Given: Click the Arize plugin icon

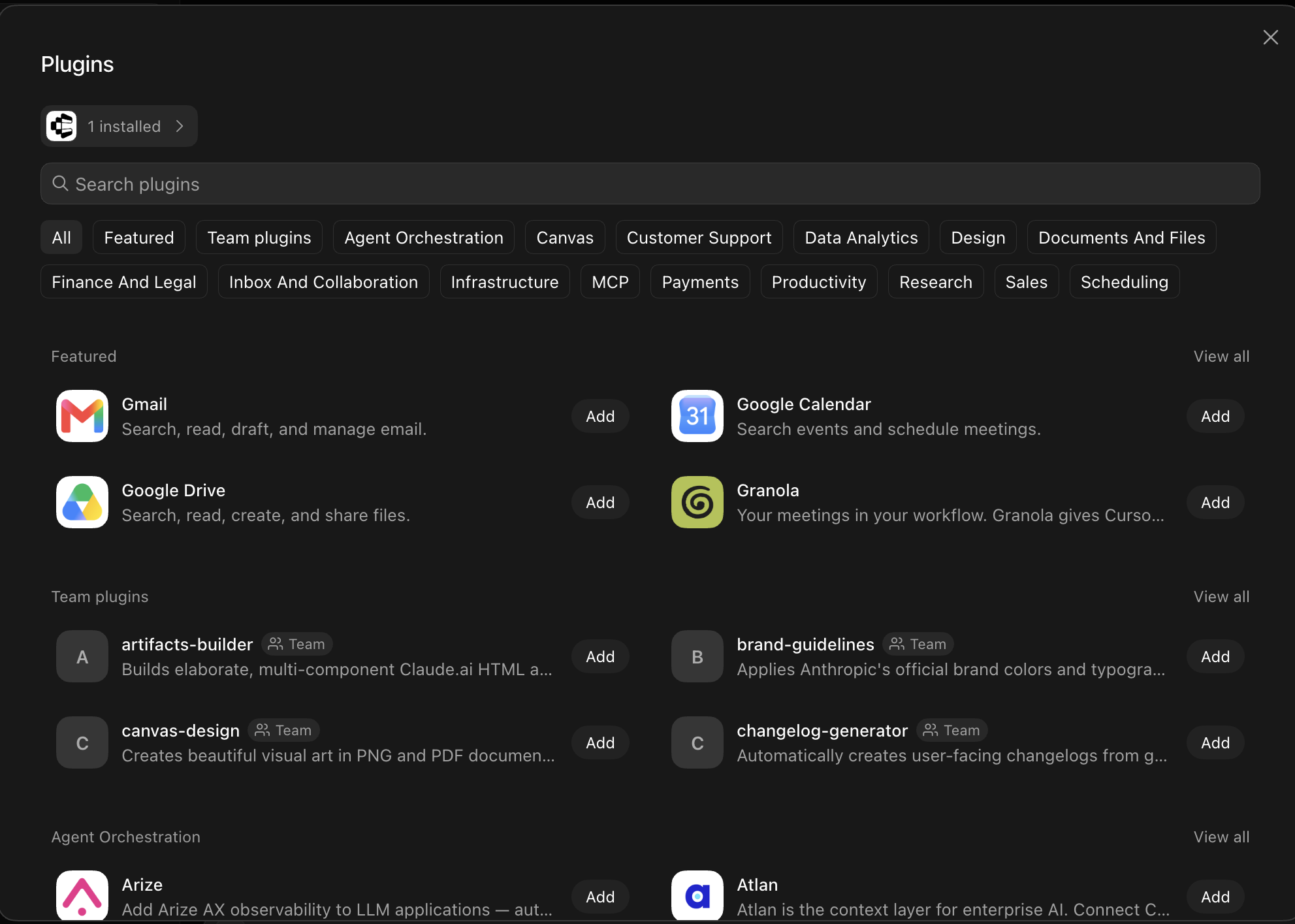Looking at the screenshot, I should (x=82, y=896).
